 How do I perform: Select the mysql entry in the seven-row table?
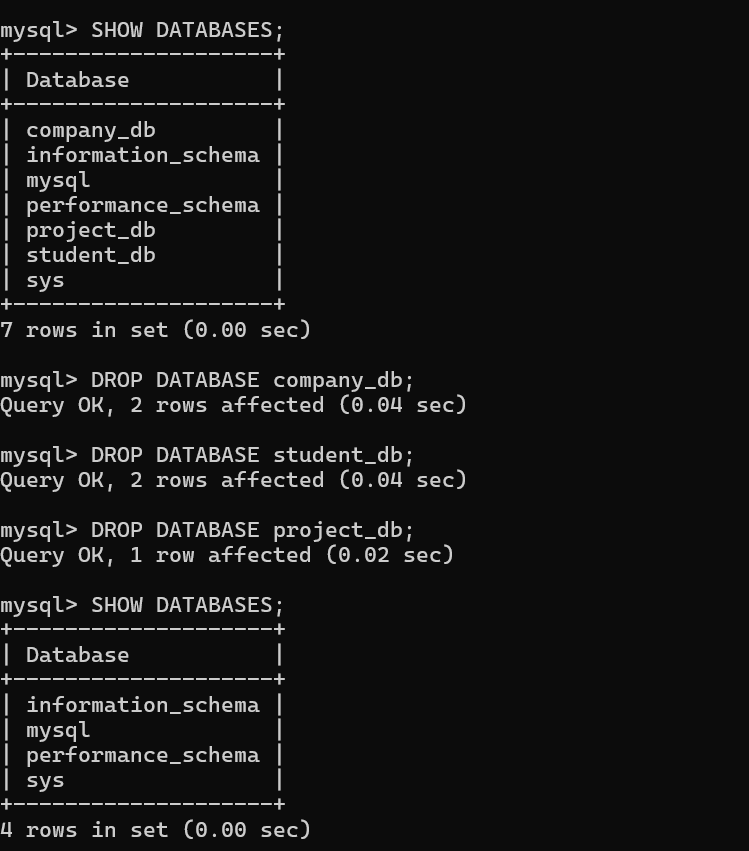58,180
